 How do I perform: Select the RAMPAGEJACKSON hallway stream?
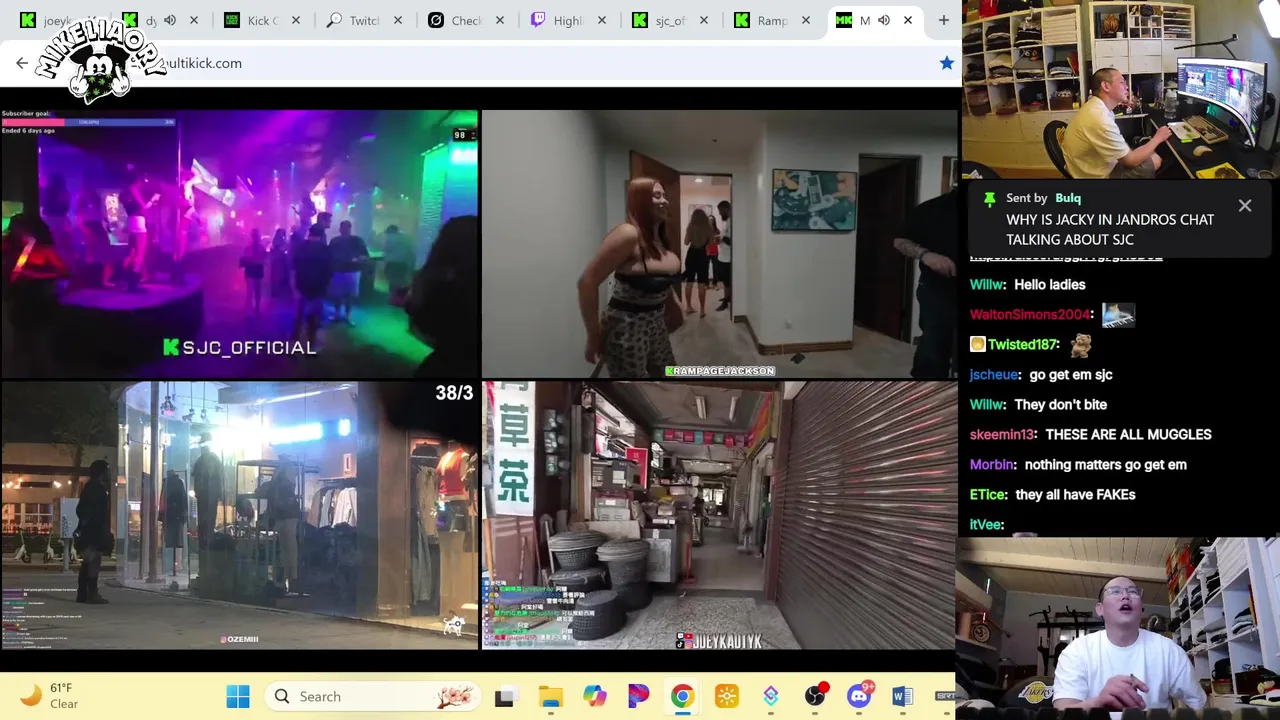coord(719,244)
